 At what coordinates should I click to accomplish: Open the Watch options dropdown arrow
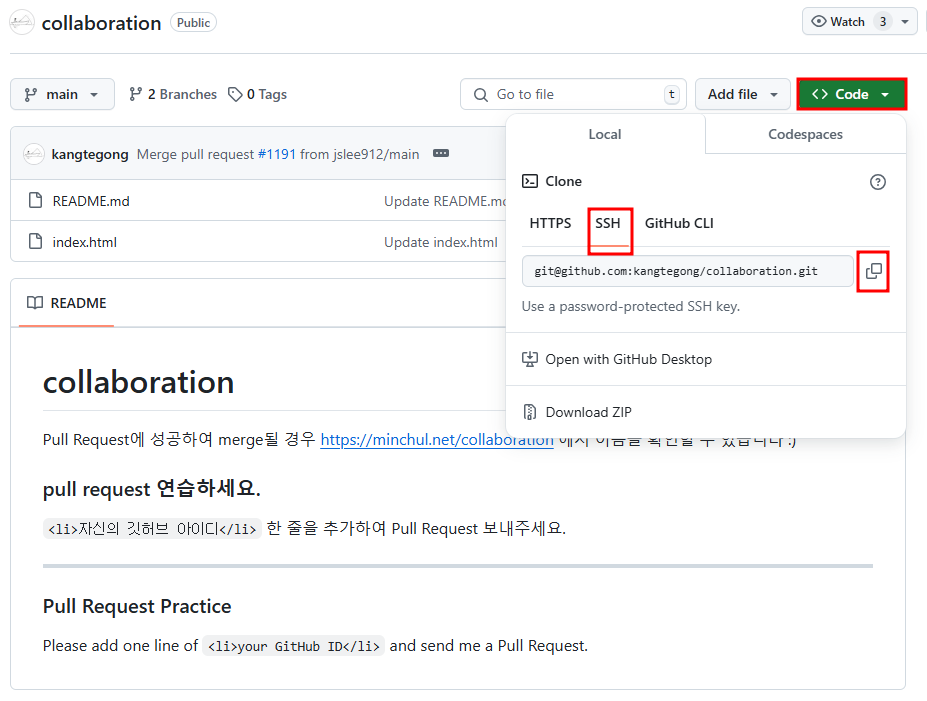point(905,22)
